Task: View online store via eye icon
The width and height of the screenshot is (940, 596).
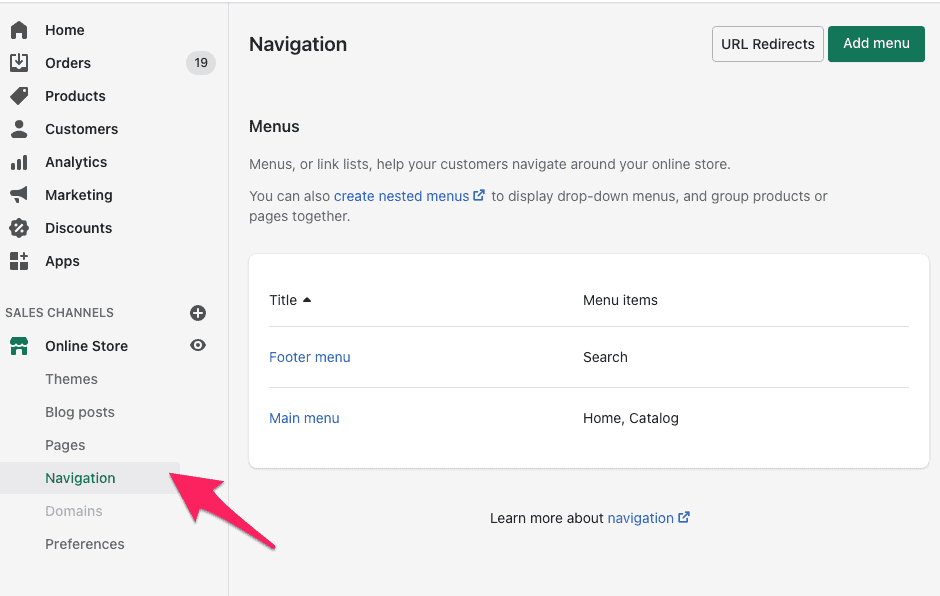Action: click(x=198, y=346)
